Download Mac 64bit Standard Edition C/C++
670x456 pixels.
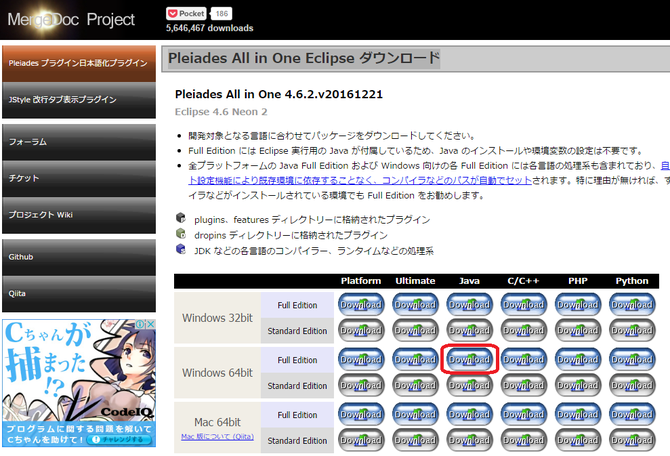click(x=523, y=440)
